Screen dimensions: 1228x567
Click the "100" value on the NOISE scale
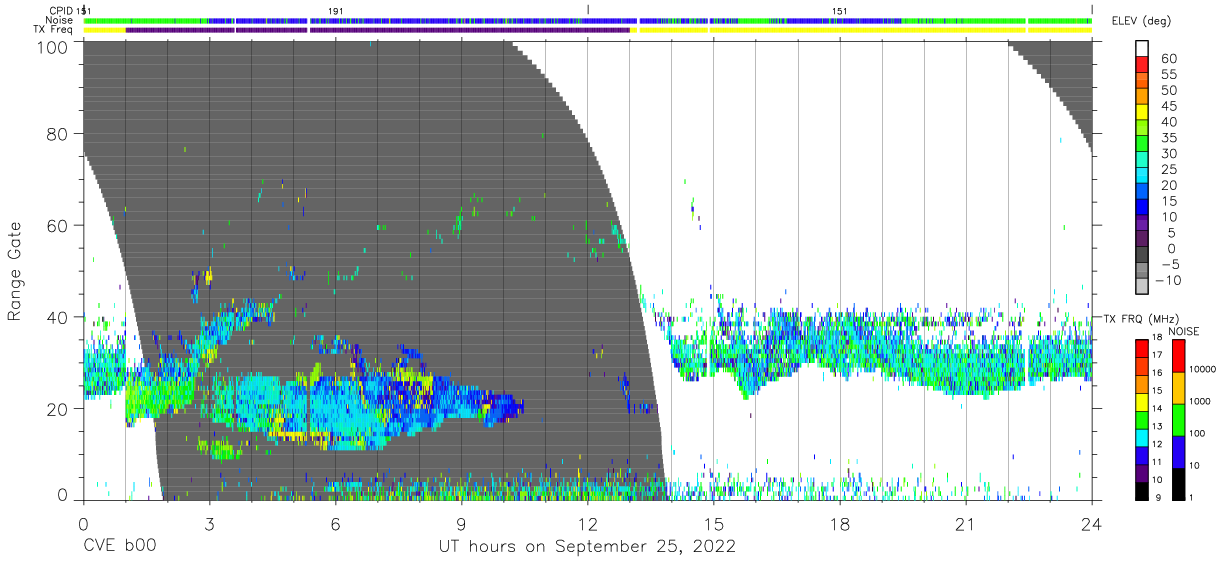1197,434
